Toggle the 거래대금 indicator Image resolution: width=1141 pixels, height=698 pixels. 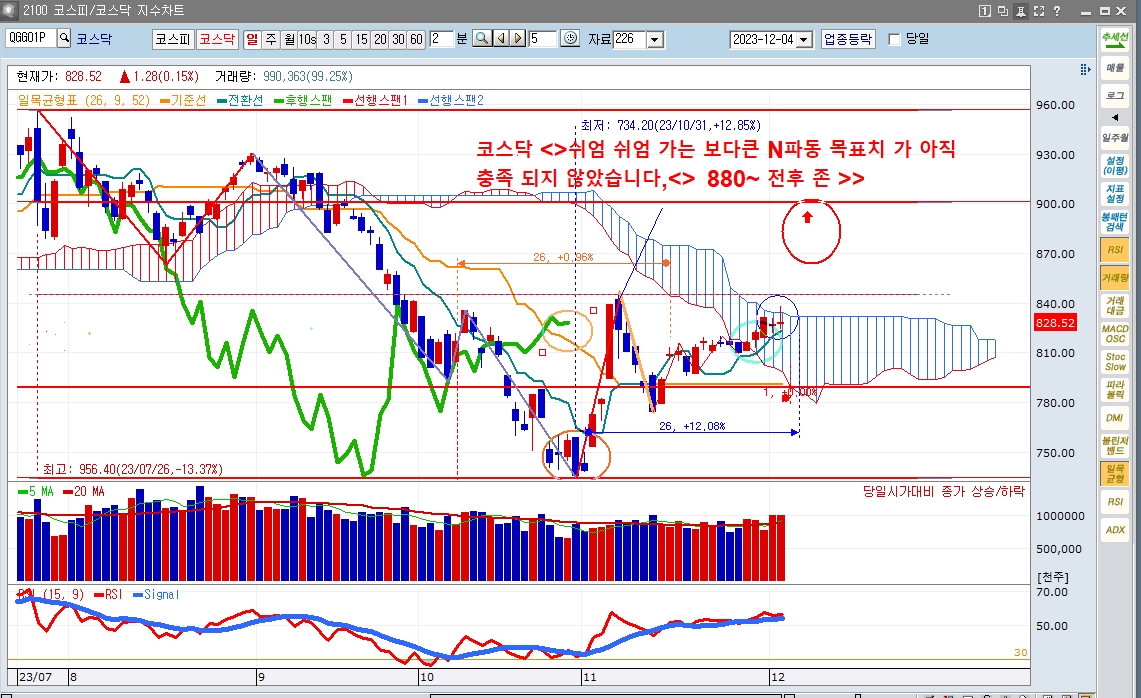pyautogui.click(x=1115, y=306)
